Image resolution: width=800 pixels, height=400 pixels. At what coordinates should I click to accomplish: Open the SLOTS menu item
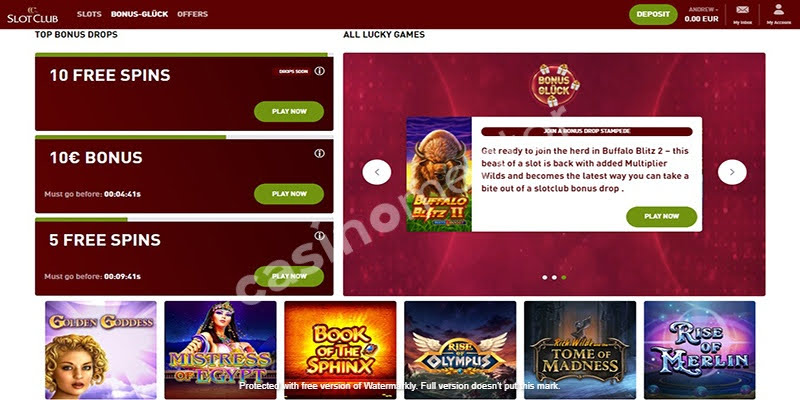point(89,14)
